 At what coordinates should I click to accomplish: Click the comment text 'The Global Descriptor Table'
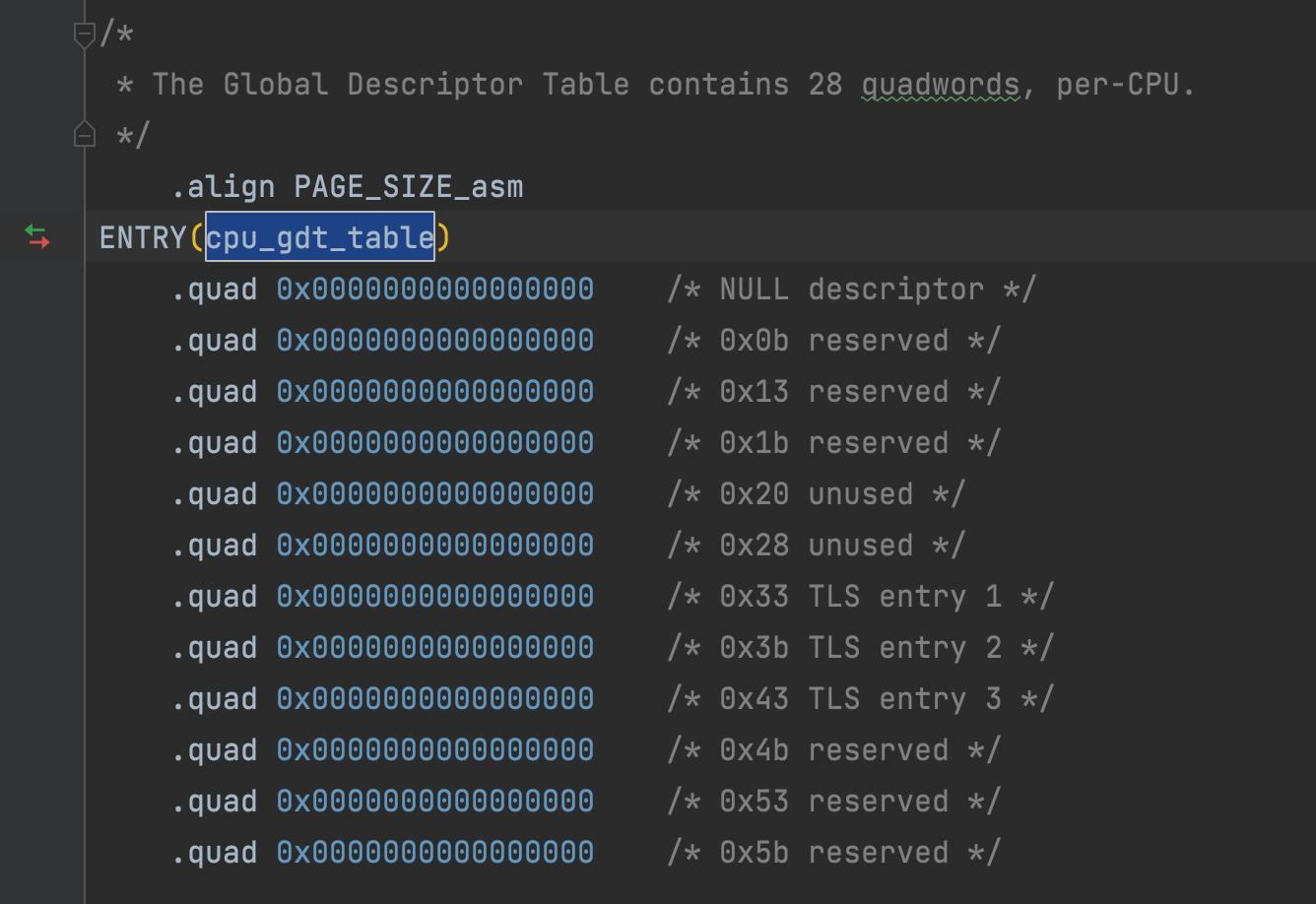391,85
